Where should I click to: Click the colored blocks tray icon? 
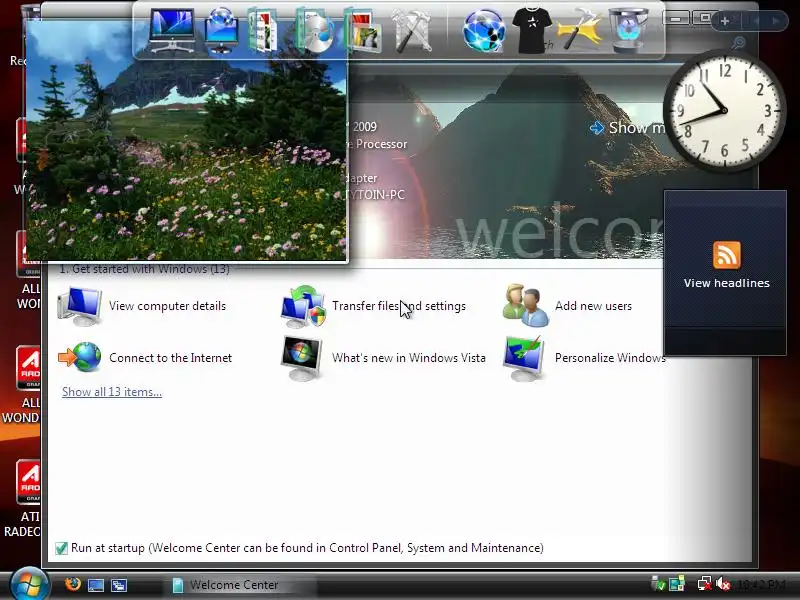point(677,583)
